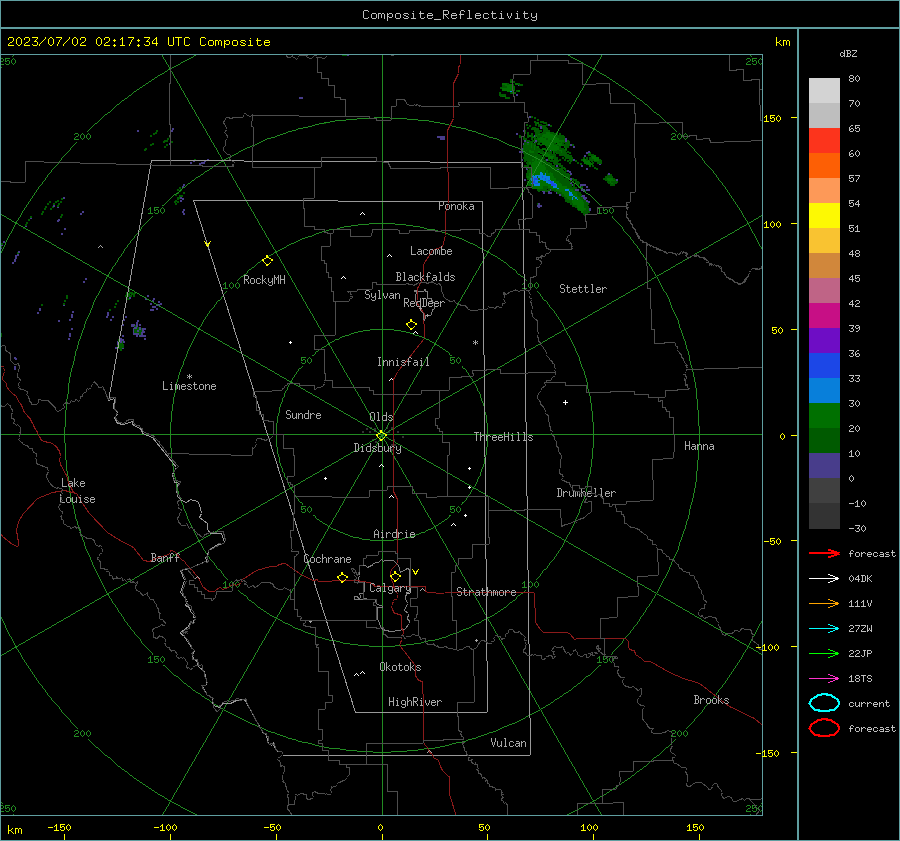
Task: Click the Sundre map label
Action: 303,415
